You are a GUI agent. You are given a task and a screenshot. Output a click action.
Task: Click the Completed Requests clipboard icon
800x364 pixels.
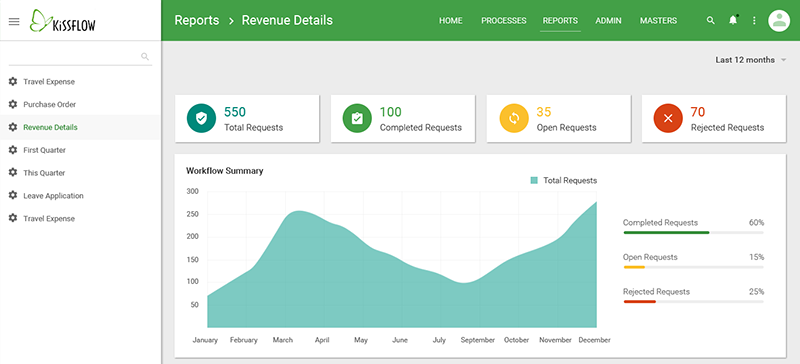[x=357, y=118]
